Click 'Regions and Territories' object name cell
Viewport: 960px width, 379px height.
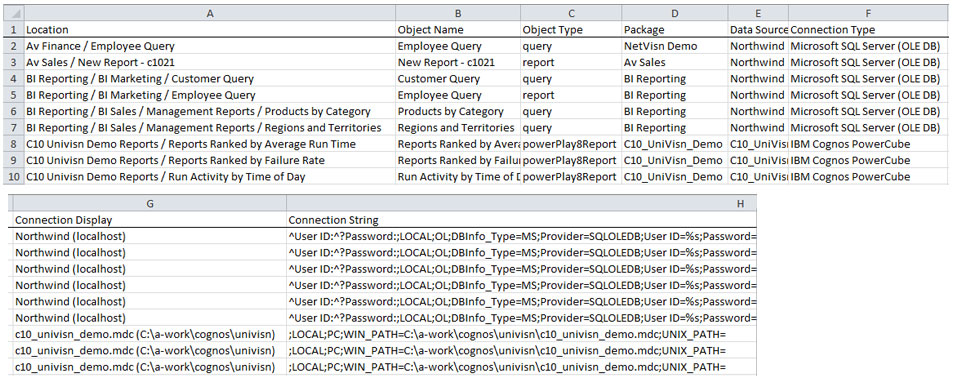pyautogui.click(x=458, y=127)
